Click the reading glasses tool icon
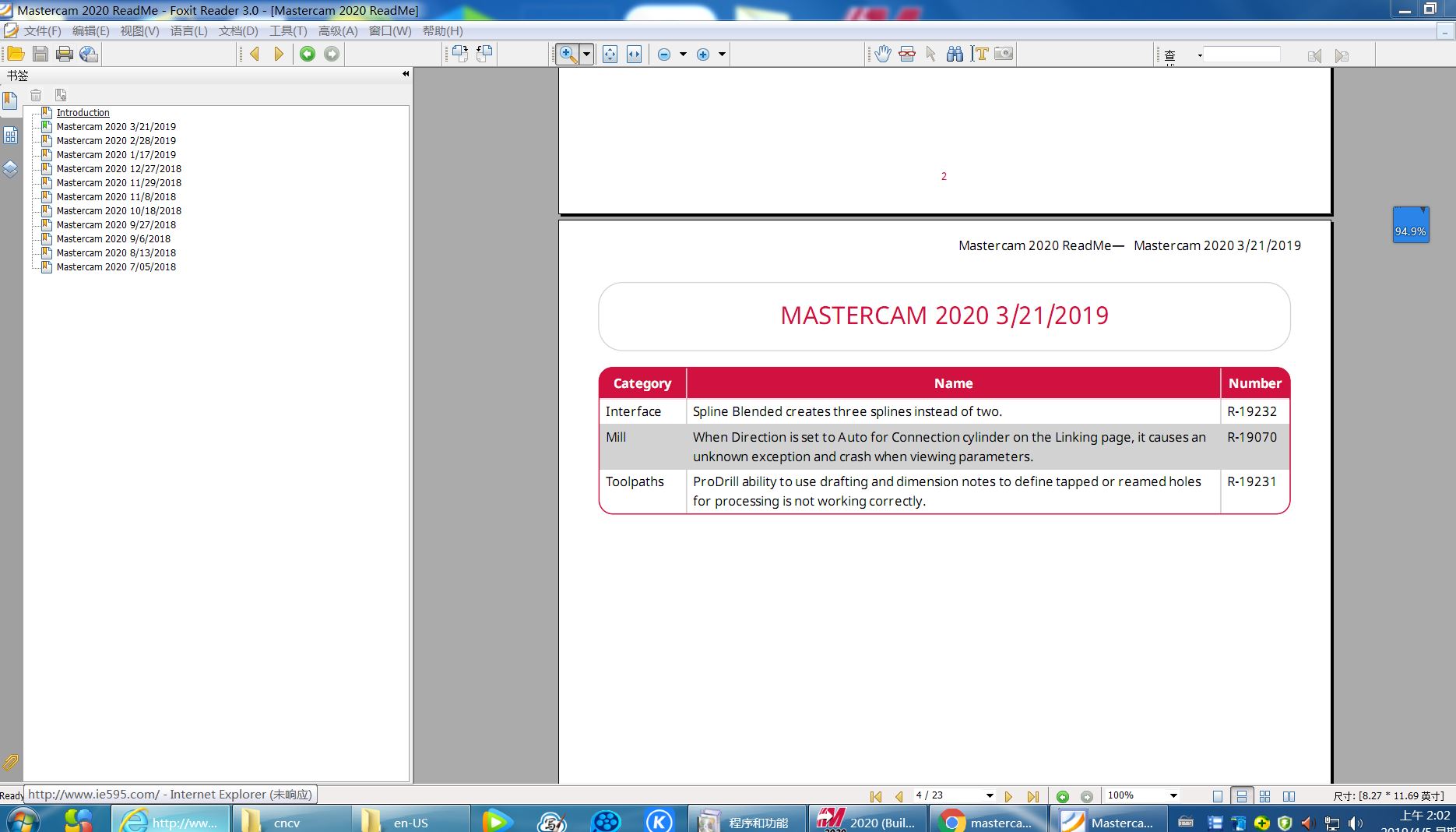1456x832 pixels. click(907, 54)
